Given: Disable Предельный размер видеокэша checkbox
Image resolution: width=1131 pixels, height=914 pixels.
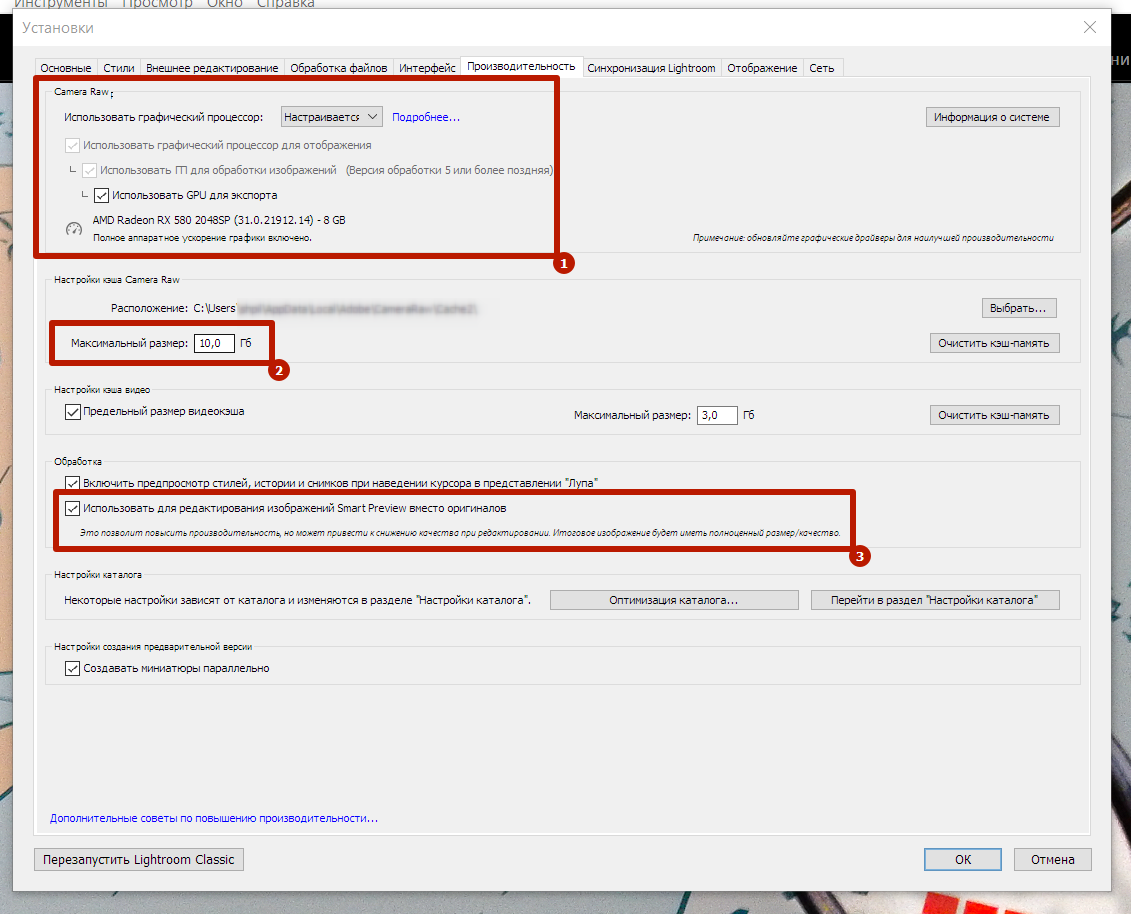Looking at the screenshot, I should coord(72,412).
